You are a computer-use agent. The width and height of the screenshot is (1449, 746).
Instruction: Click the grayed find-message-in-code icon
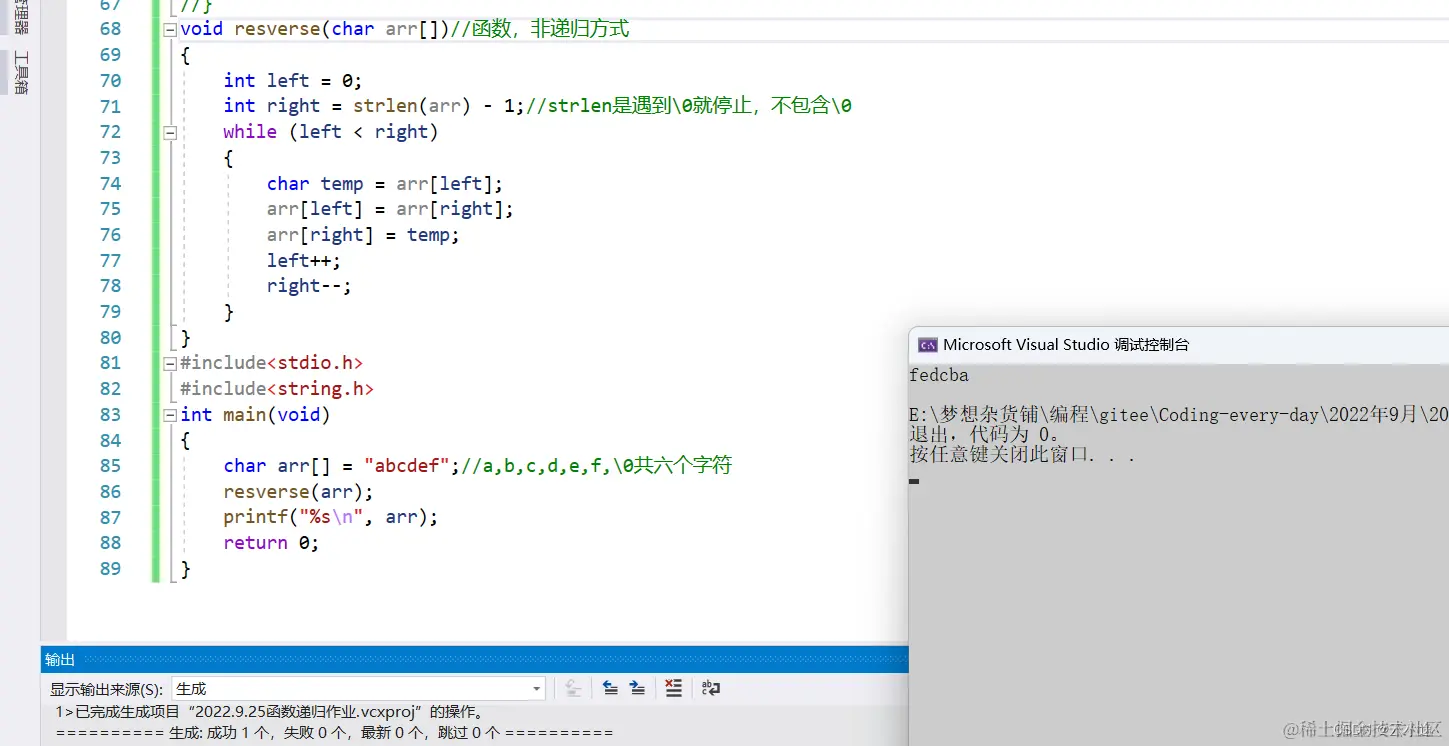tap(573, 688)
